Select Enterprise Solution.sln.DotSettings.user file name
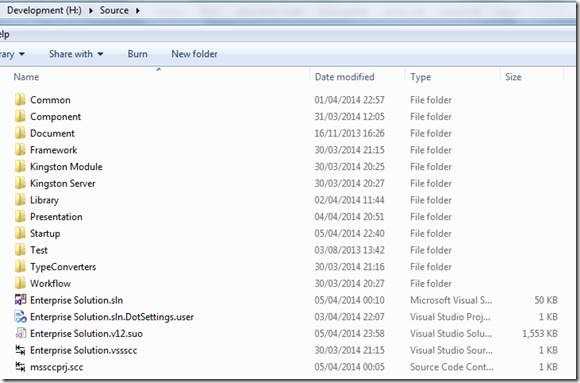 (x=112, y=317)
